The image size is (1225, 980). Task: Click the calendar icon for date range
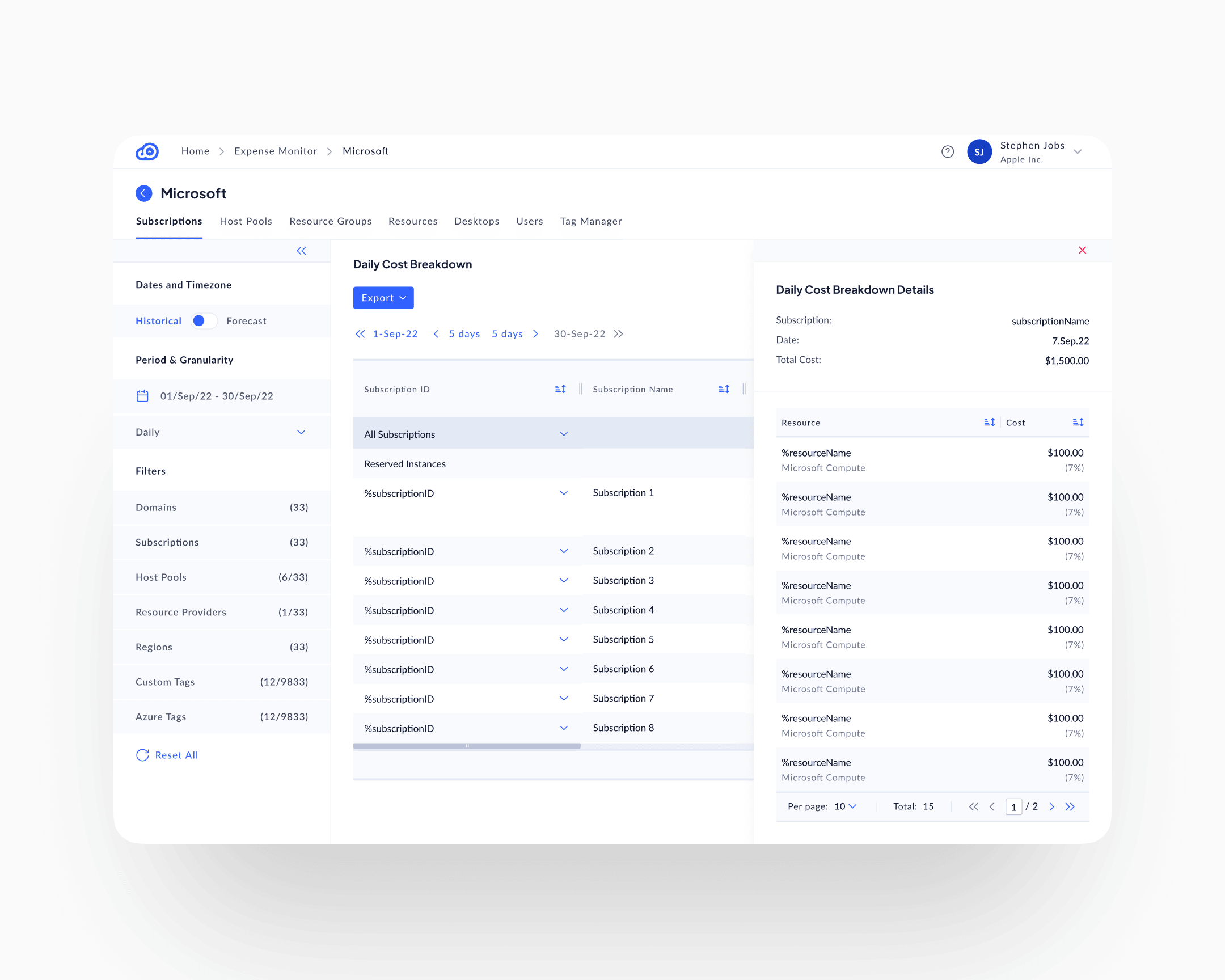(x=142, y=396)
